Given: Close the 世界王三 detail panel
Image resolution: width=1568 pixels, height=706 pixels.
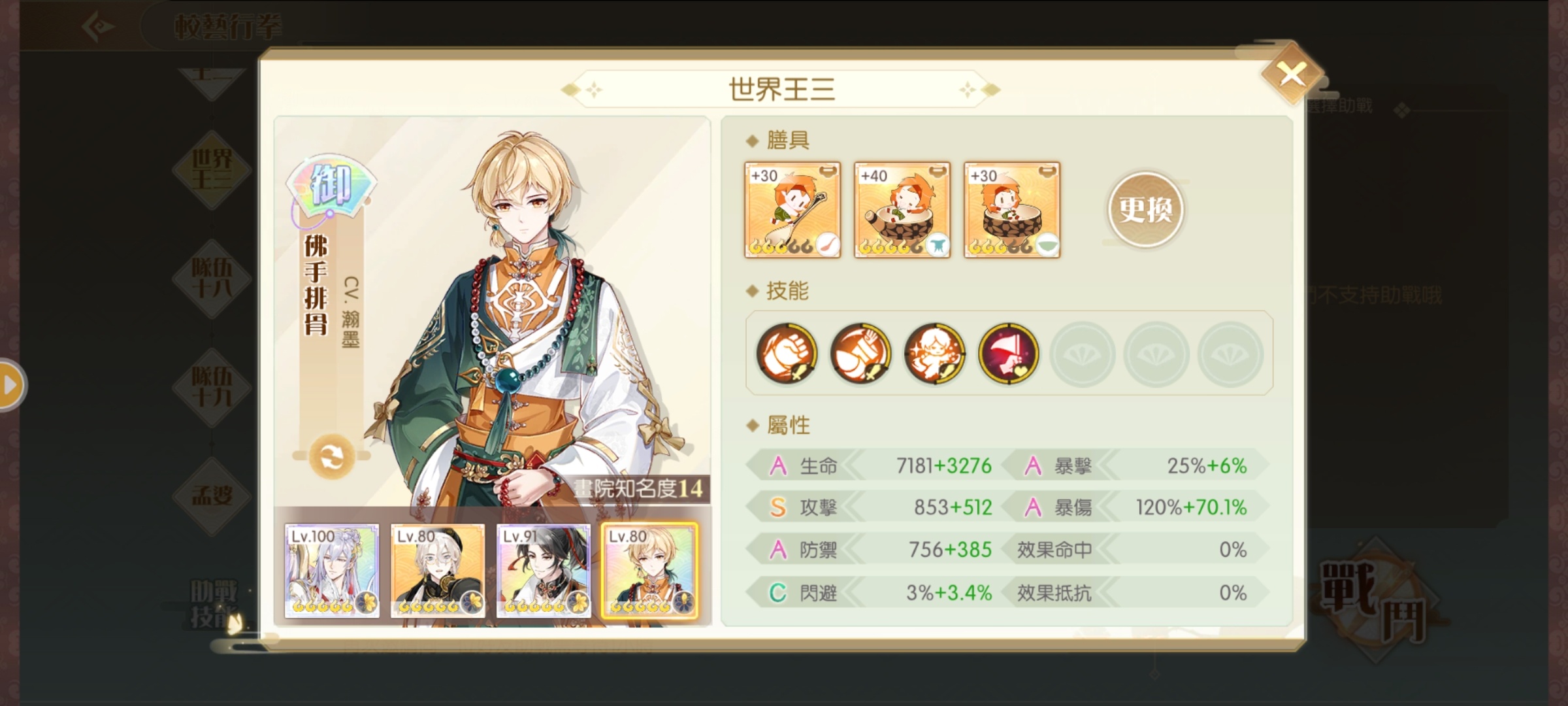Looking at the screenshot, I should tap(1292, 75).
